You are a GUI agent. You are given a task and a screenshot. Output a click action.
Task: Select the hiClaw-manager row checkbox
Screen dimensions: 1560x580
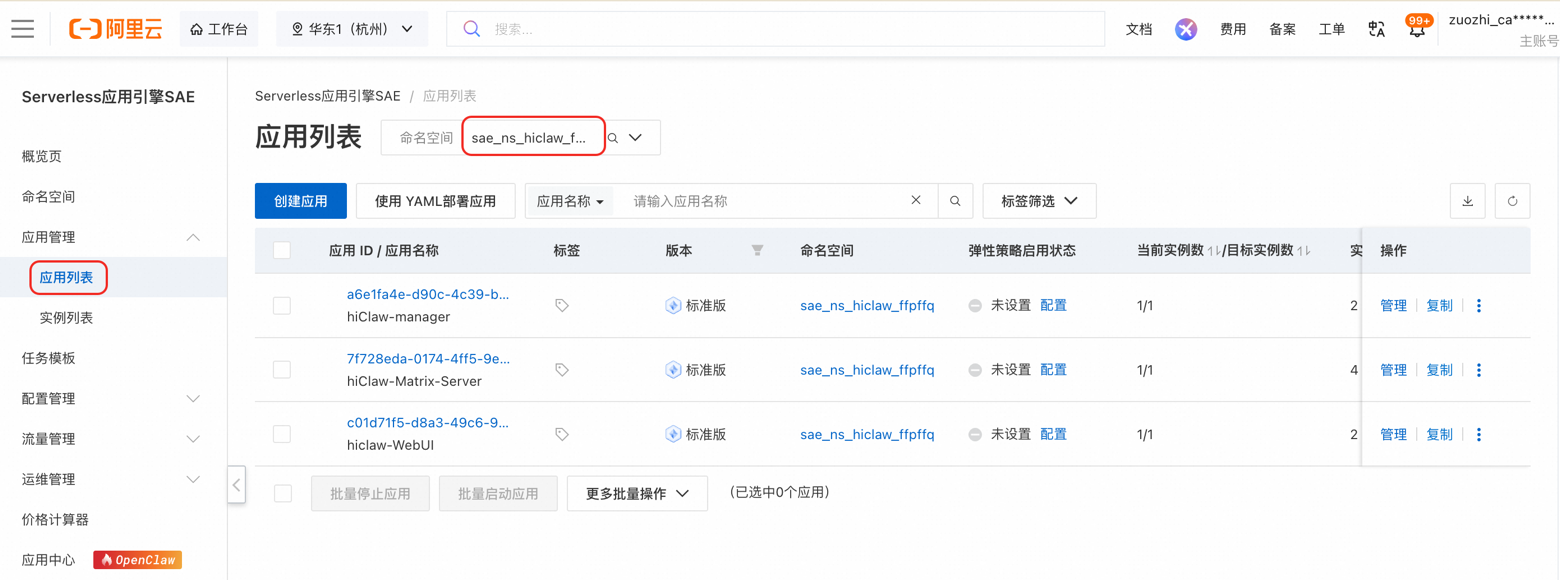282,306
